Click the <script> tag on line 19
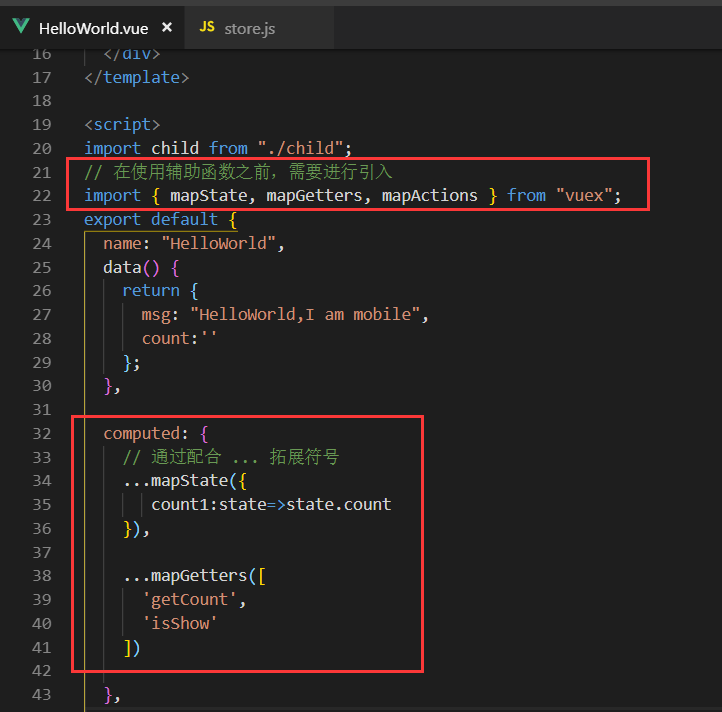 click(122, 124)
